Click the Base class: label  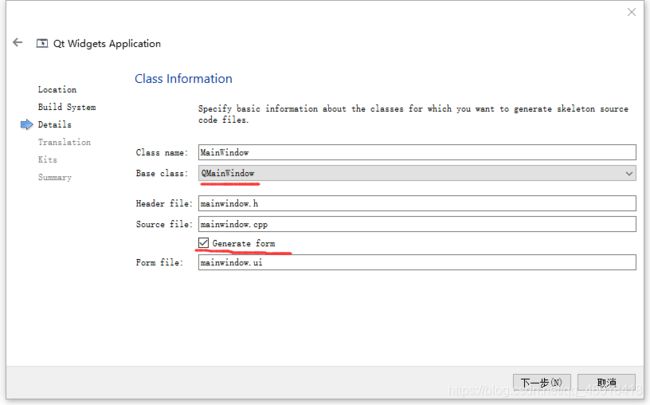coord(162,173)
